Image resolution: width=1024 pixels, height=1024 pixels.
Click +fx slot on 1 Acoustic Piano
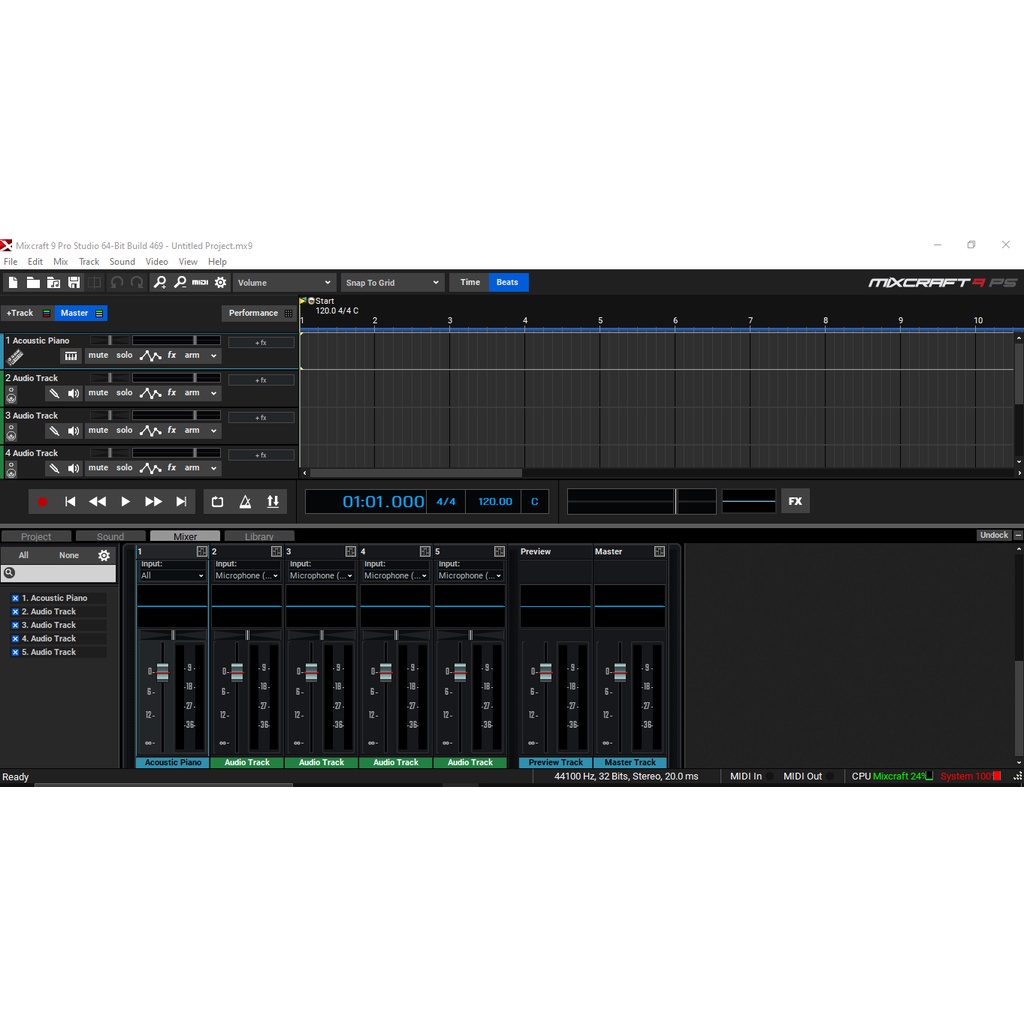pyautogui.click(x=261, y=343)
